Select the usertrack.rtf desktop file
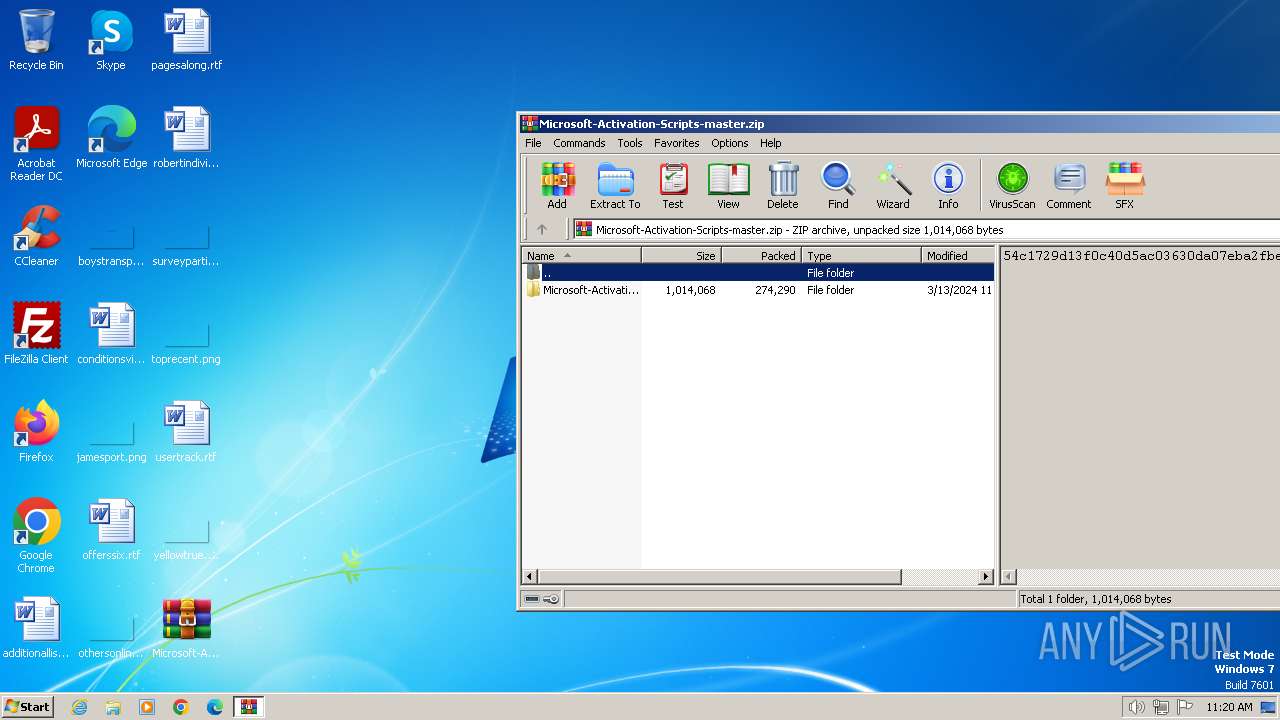The image size is (1280, 720). coord(186,432)
